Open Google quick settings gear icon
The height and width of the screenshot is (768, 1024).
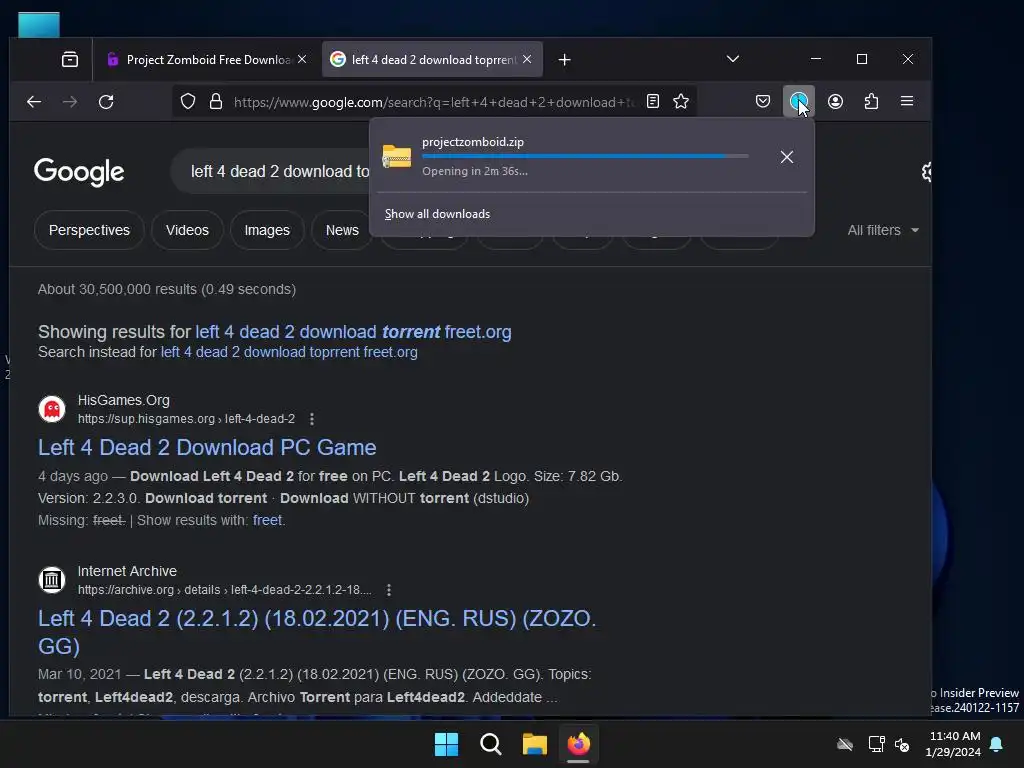926,172
